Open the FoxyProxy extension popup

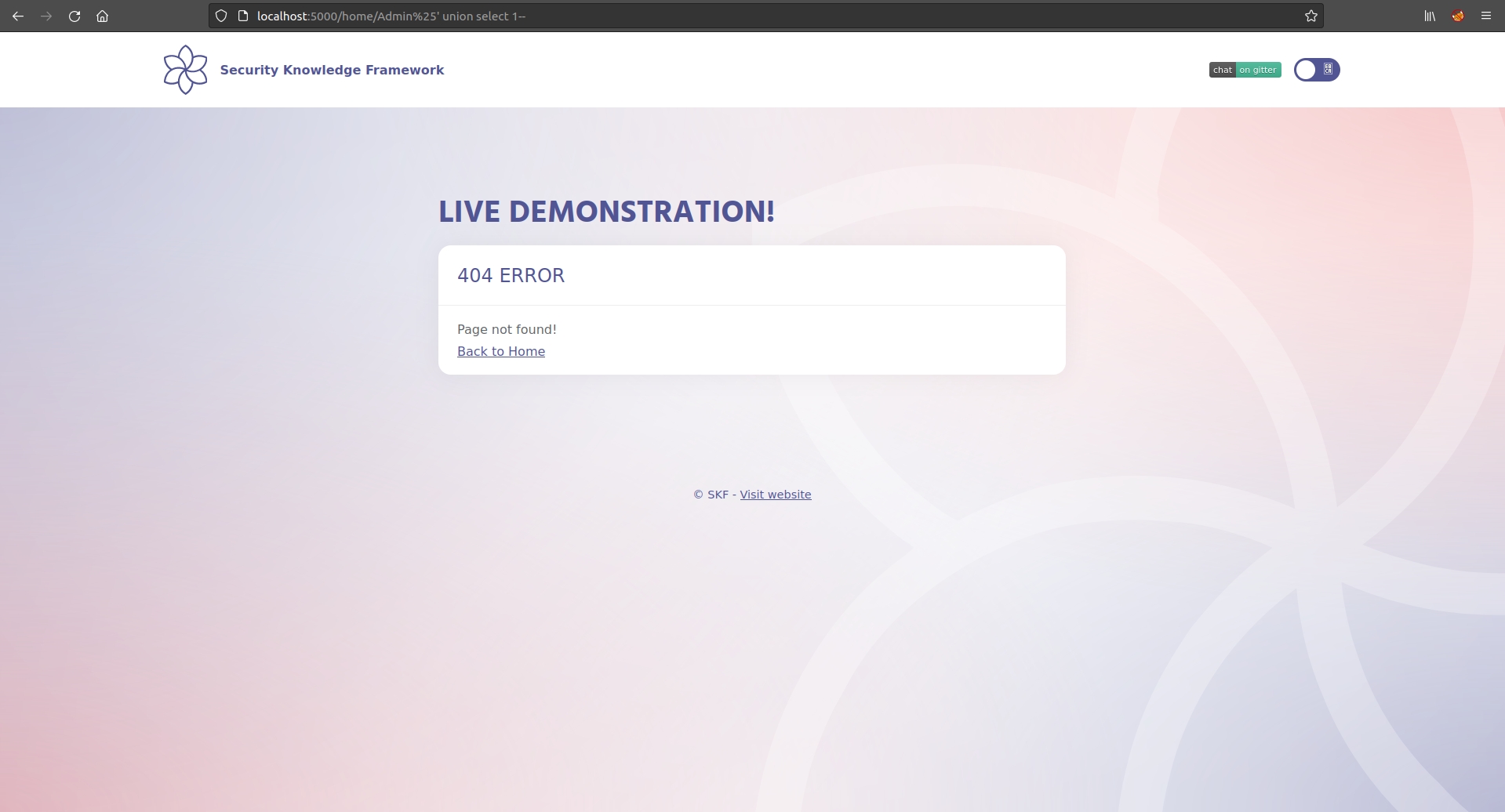(1458, 16)
